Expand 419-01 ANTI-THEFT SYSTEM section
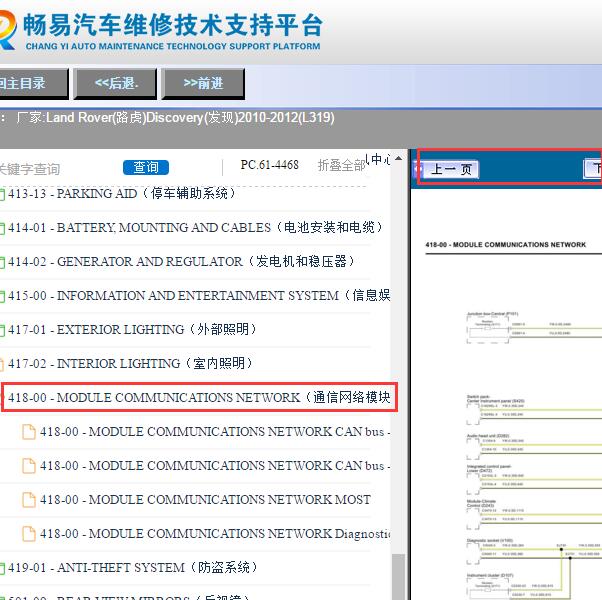 (x=133, y=567)
